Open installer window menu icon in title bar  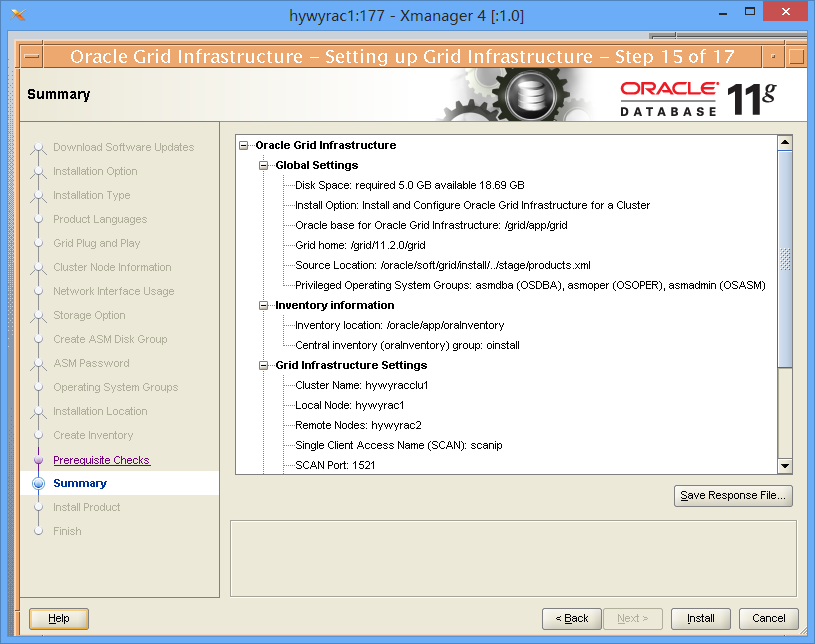point(32,57)
